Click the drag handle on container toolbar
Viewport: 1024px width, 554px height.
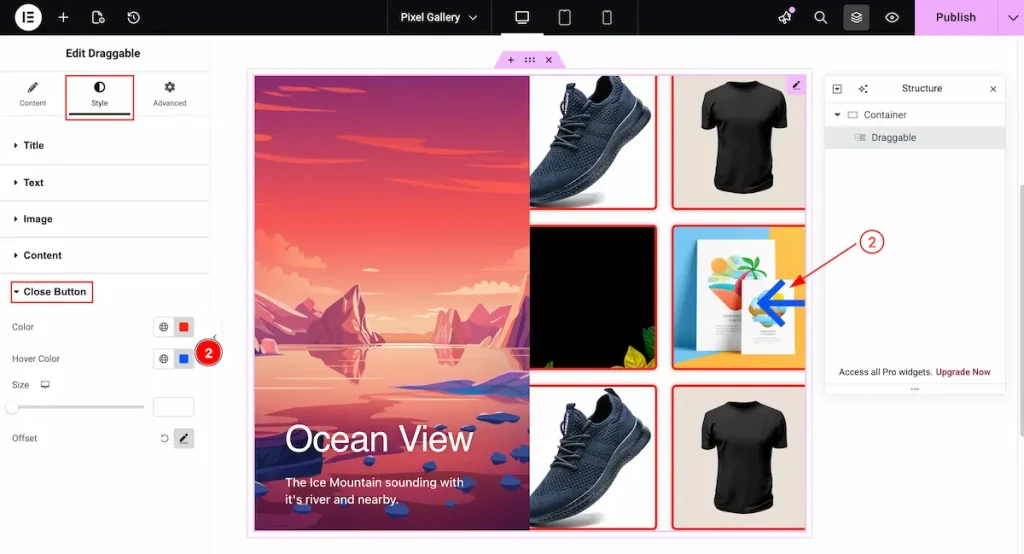(x=529, y=60)
